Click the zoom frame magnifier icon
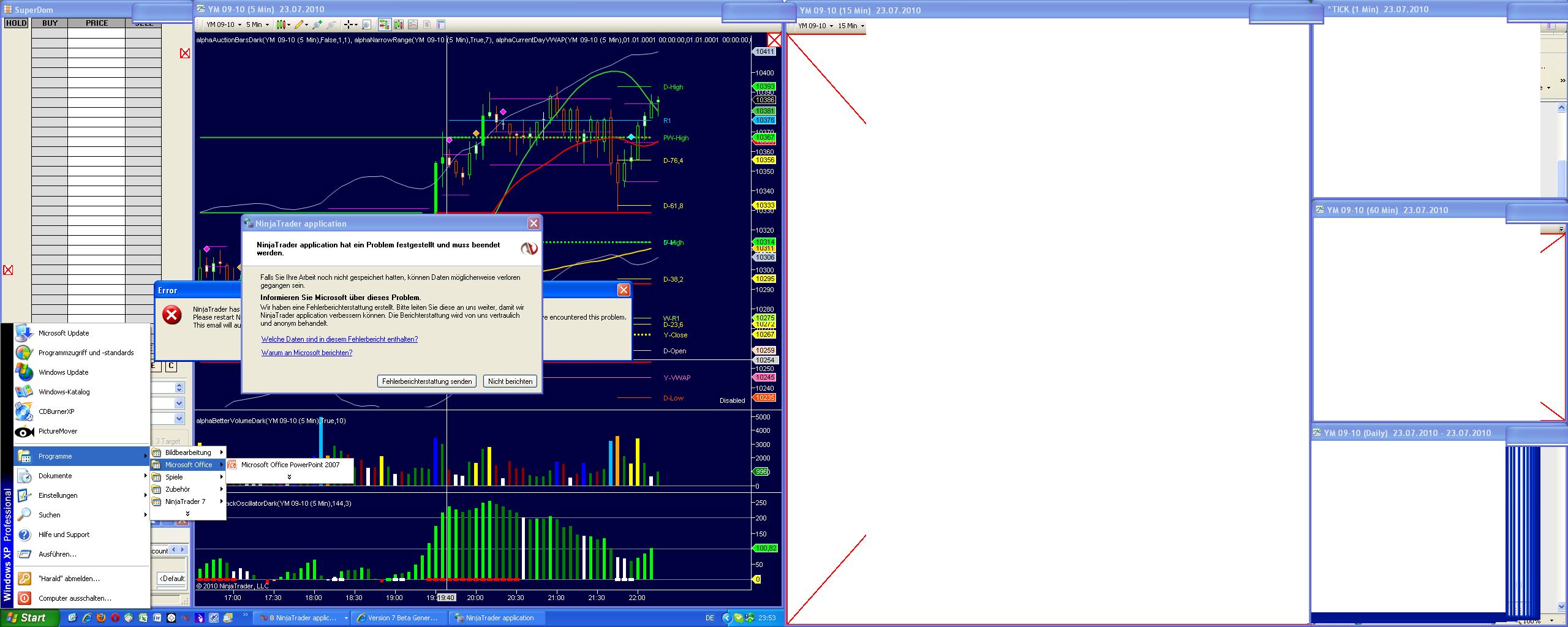The width and height of the screenshot is (1568, 627). (x=366, y=24)
